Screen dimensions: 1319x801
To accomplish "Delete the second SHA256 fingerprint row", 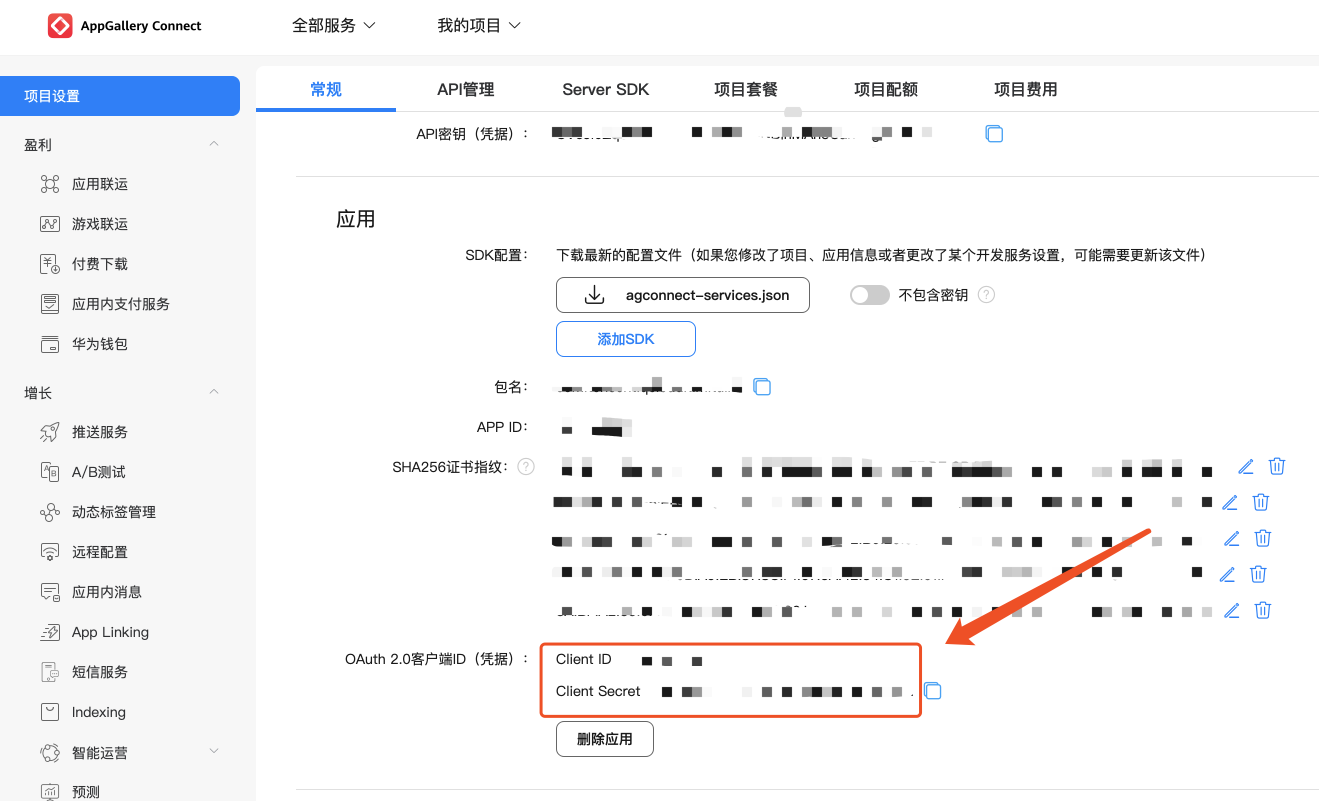I will (1262, 502).
